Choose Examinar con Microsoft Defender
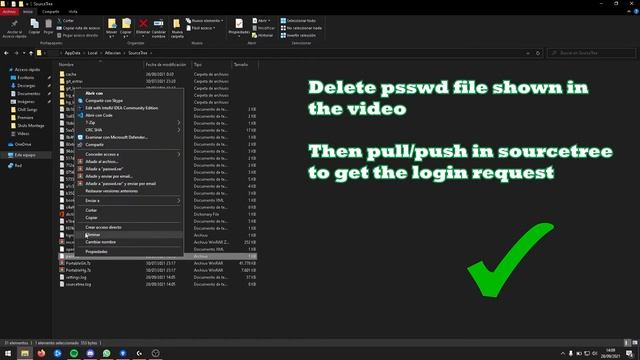 116,137
